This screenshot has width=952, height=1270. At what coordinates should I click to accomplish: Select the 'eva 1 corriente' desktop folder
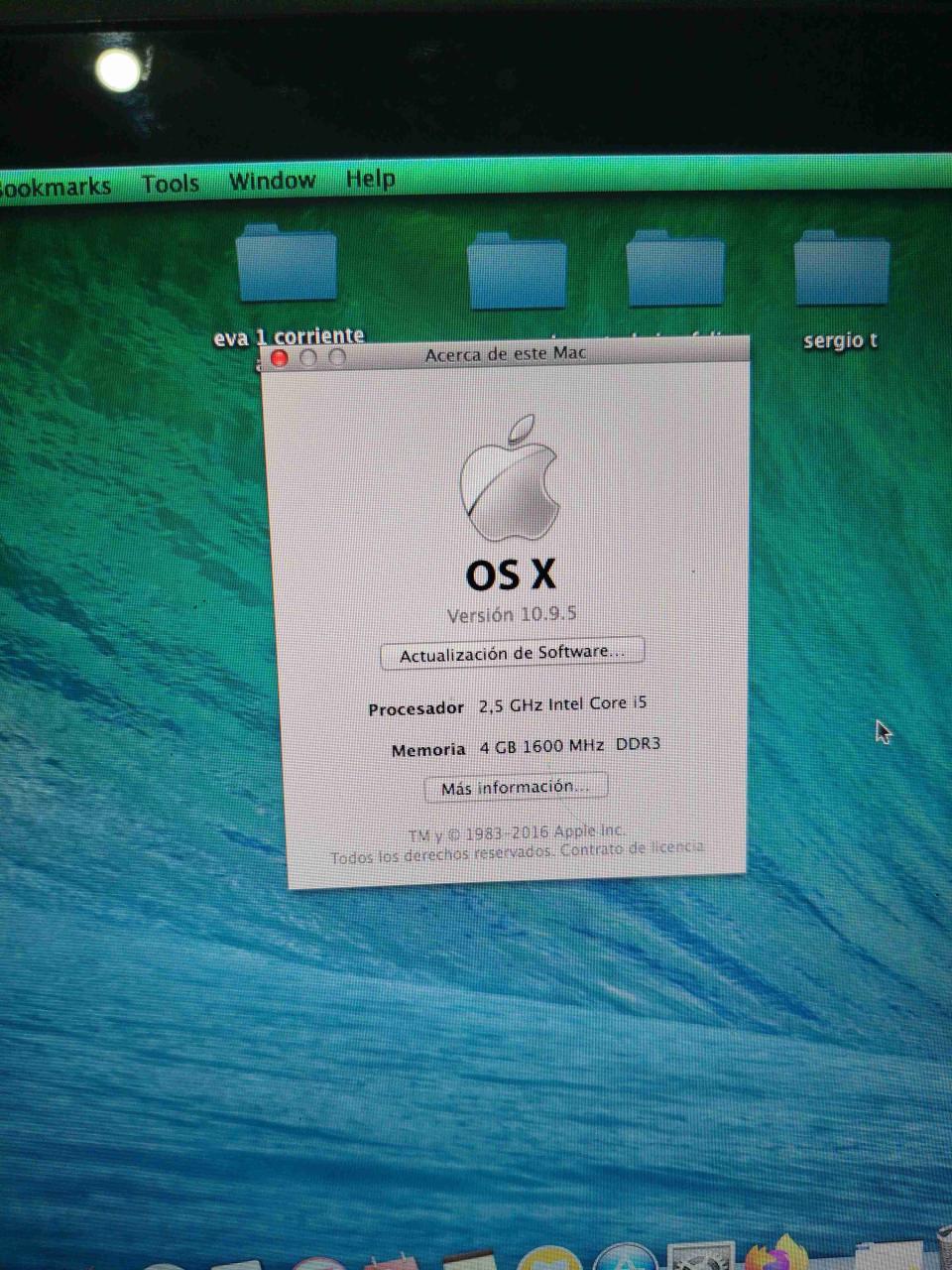288,266
